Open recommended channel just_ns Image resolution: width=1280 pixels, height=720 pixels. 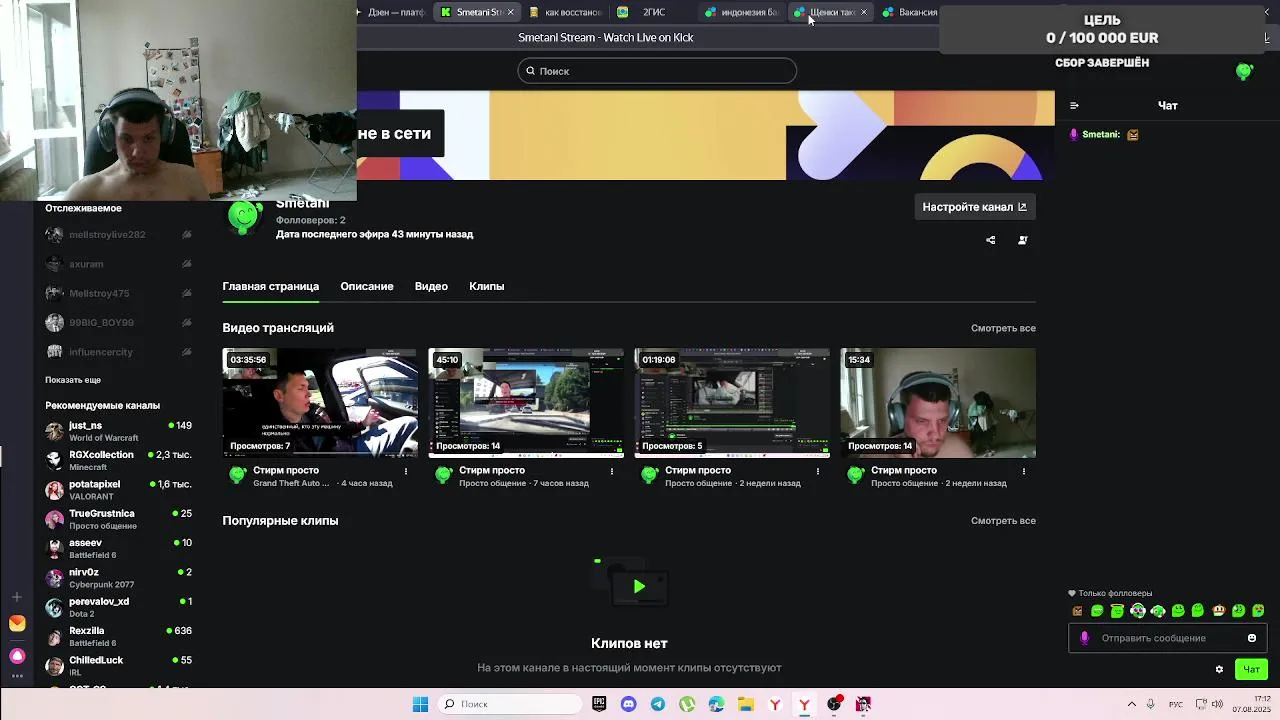118,431
